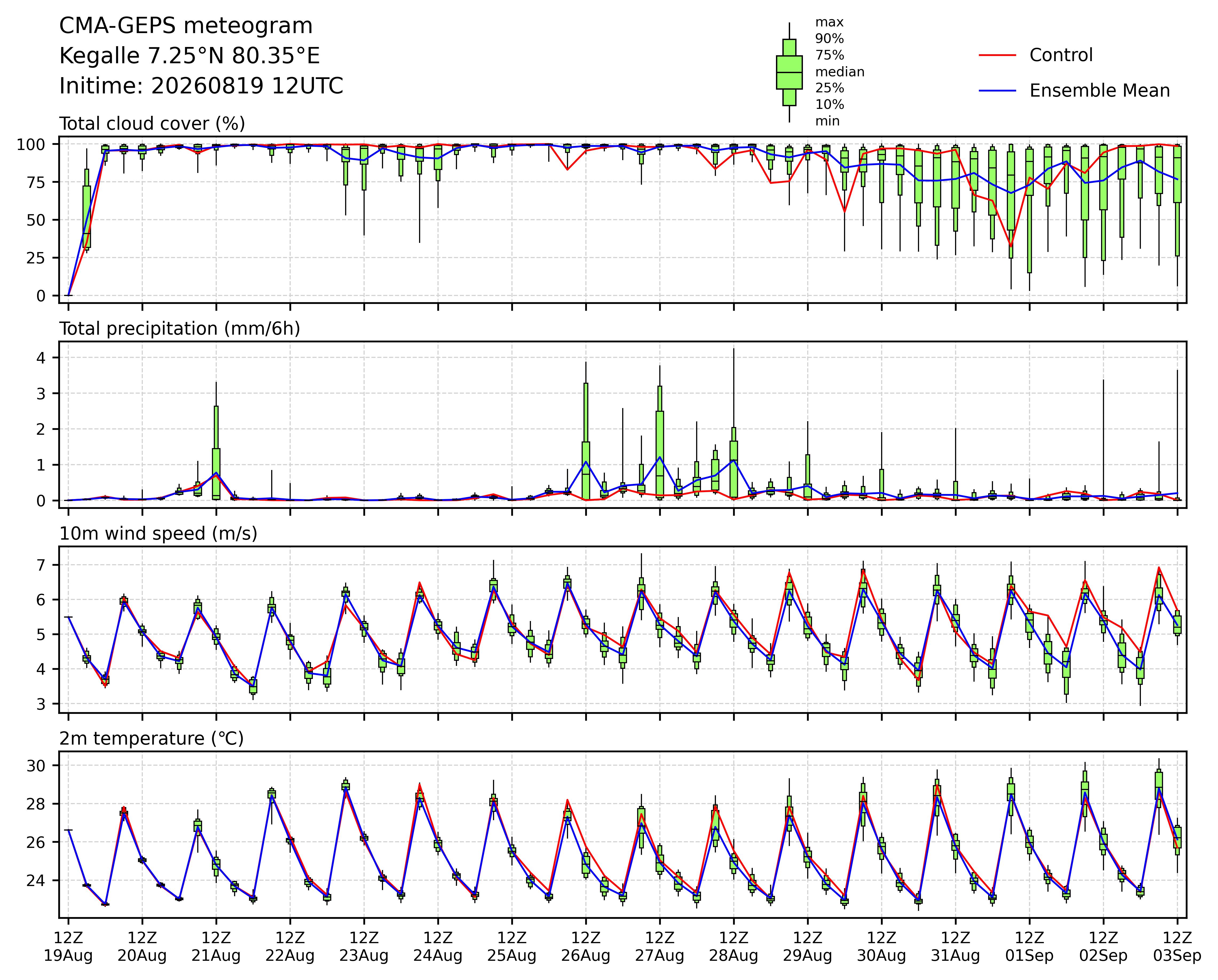
Task: Click the 'Total cloud cover (%)' panel title
Action: [x=152, y=124]
